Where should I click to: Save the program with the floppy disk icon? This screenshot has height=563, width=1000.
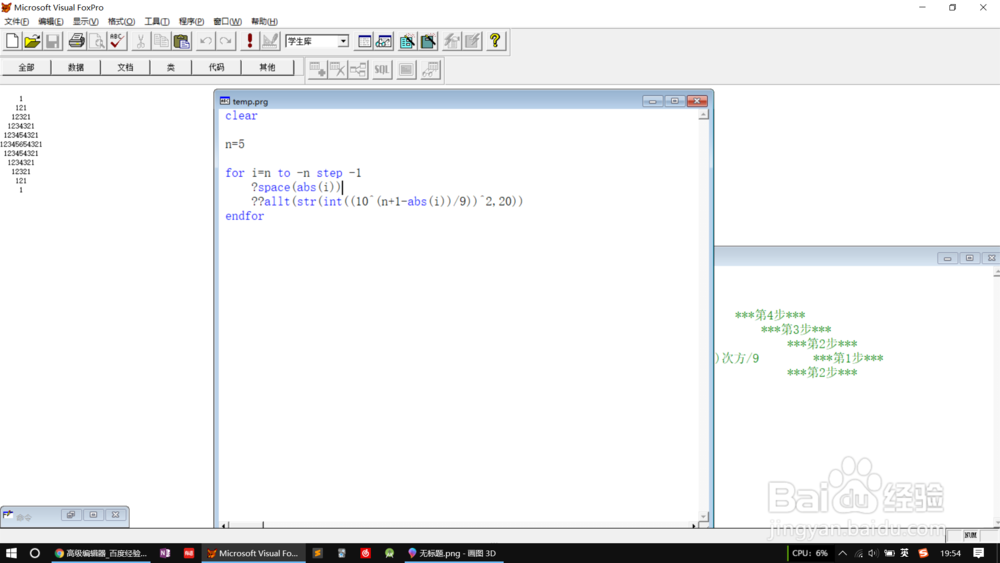coord(53,41)
